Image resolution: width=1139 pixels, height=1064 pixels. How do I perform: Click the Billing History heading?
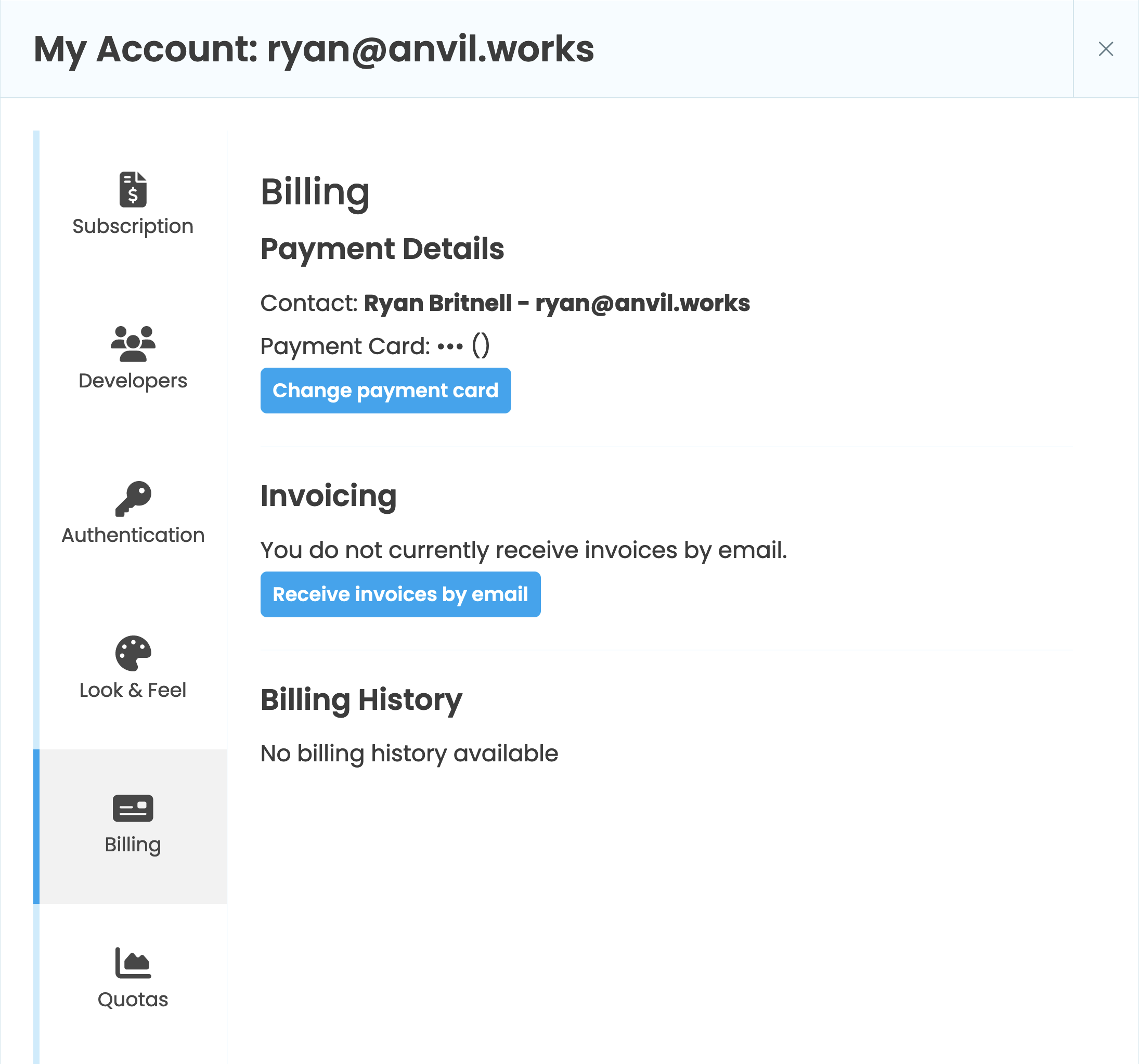click(x=361, y=699)
